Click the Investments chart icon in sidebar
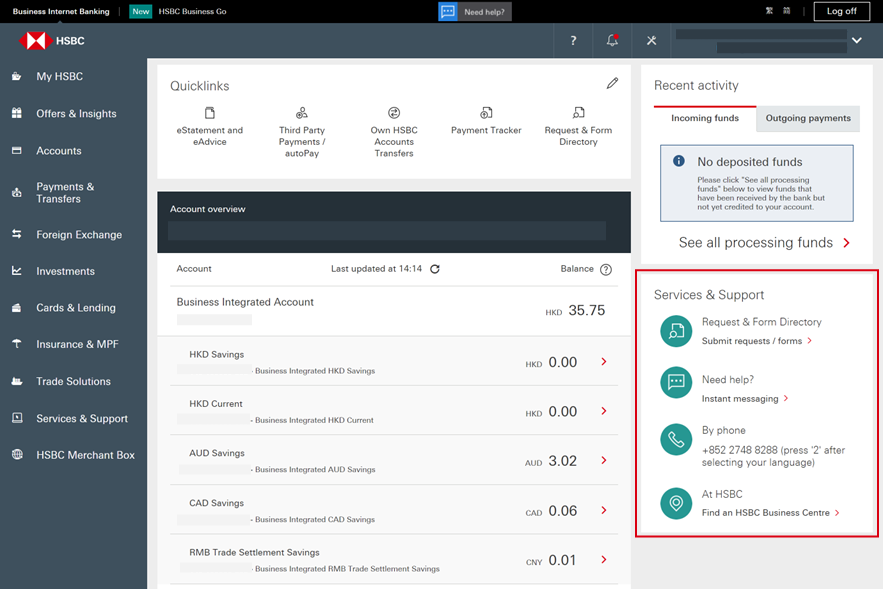883x589 pixels. [17, 271]
